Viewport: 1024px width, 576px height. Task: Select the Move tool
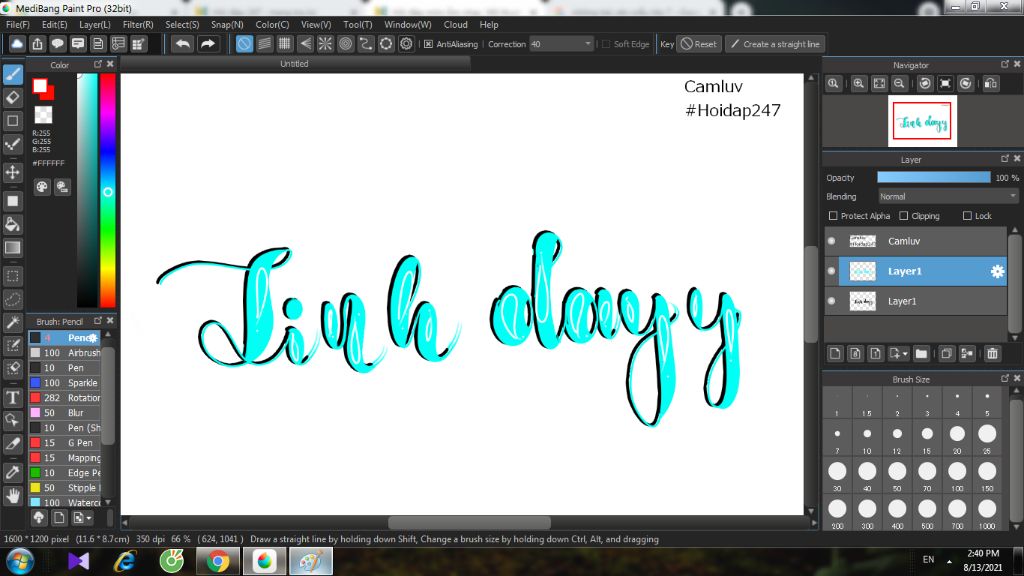pos(12,172)
